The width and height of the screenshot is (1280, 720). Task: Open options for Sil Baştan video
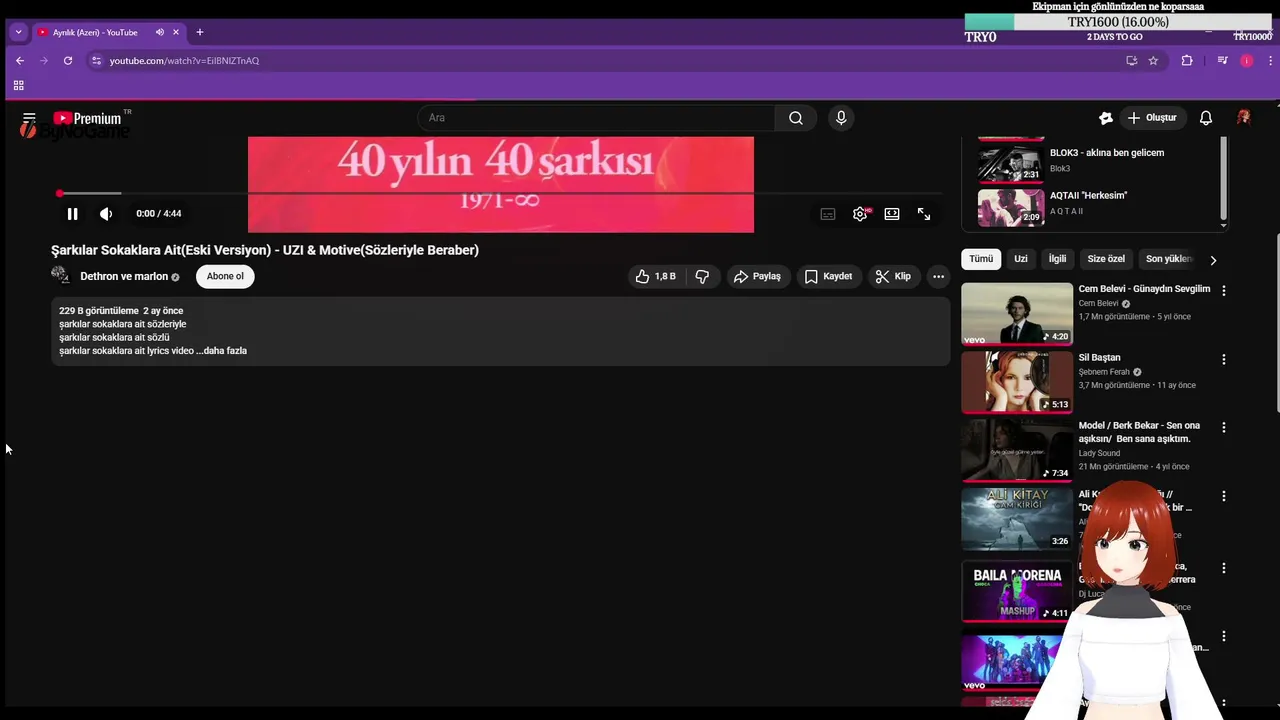[x=1223, y=359]
